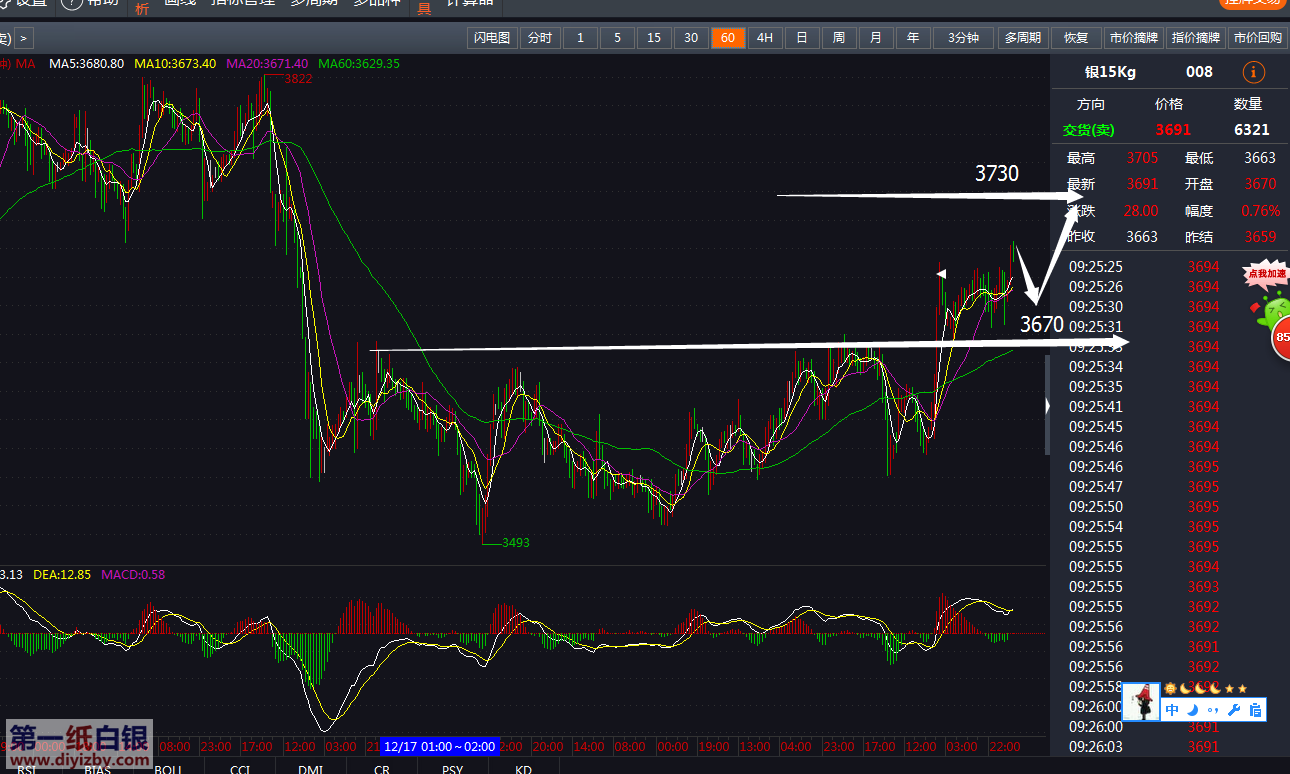The height and width of the screenshot is (774, 1290).
Task: Click the green mascot accelerator icon
Action: (x=1273, y=309)
